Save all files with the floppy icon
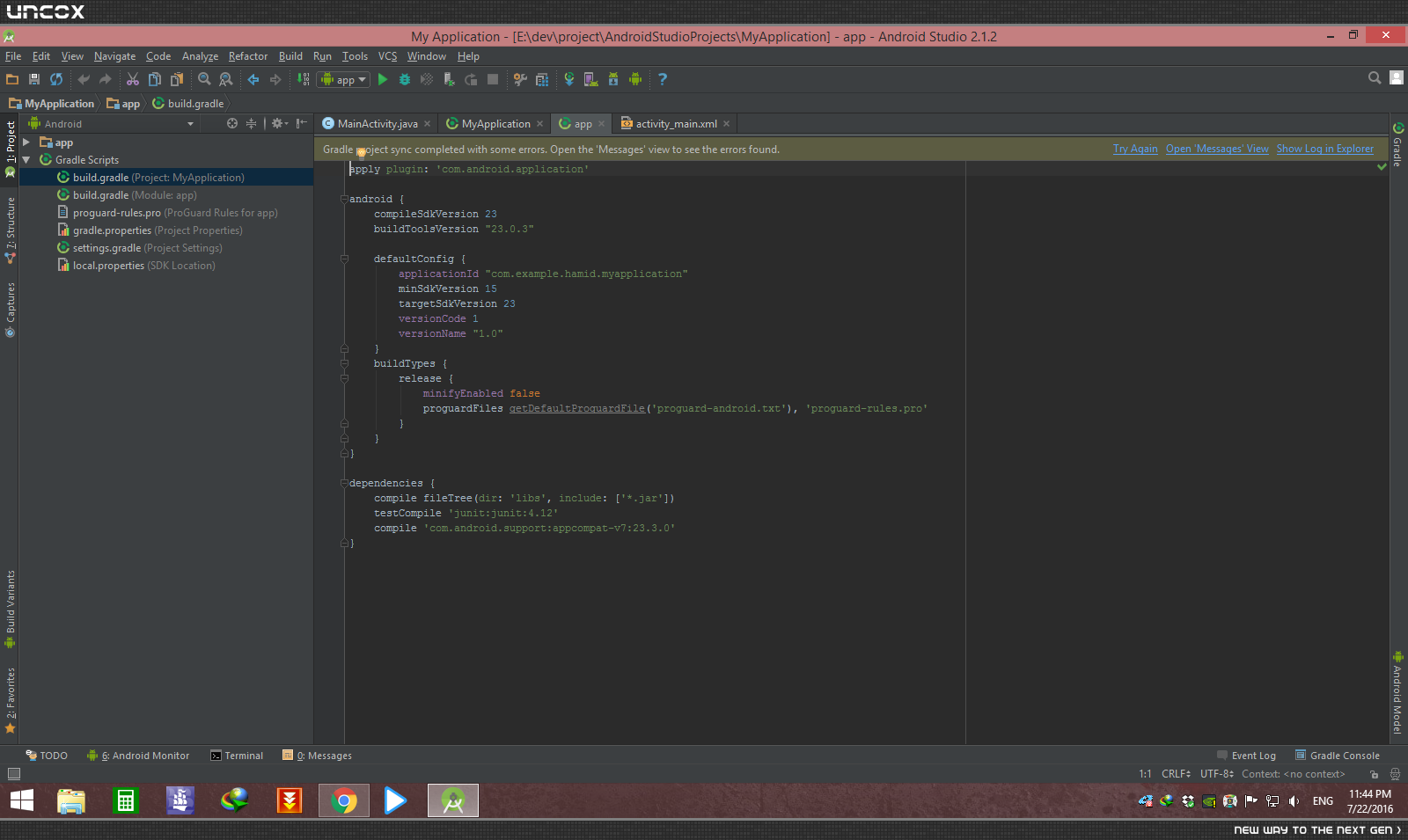 tap(34, 79)
